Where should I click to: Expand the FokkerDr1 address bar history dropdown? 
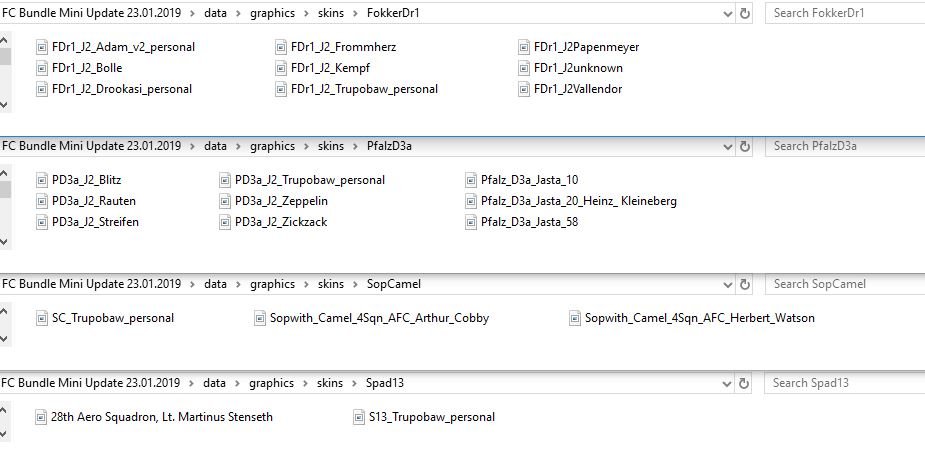point(728,14)
